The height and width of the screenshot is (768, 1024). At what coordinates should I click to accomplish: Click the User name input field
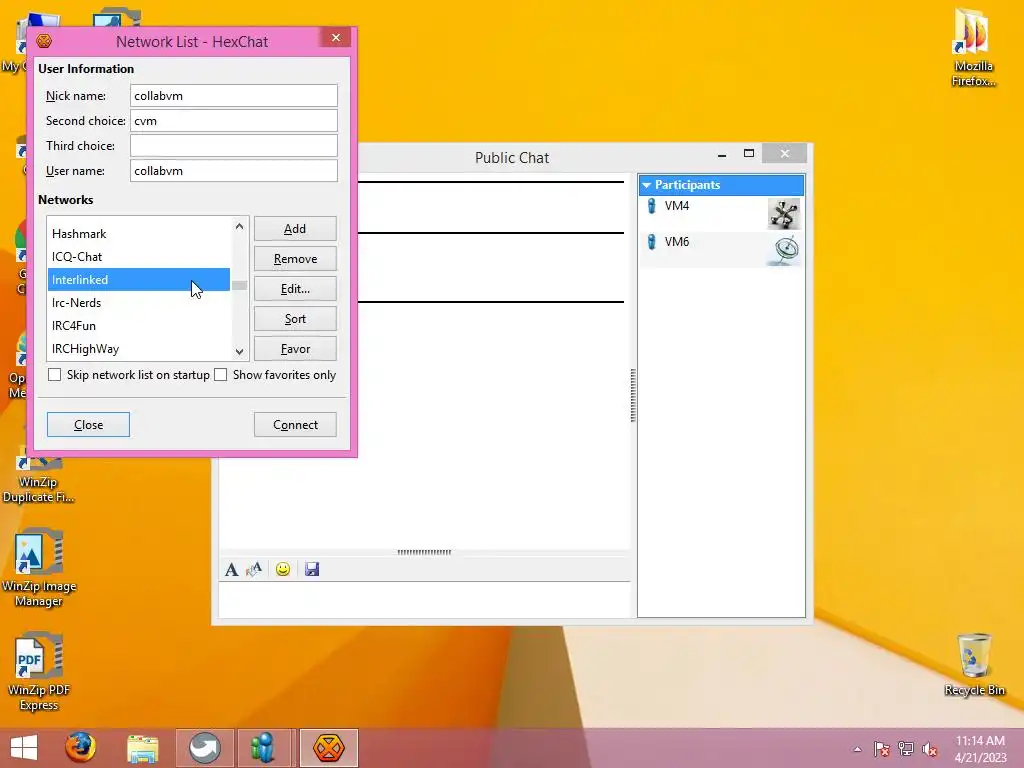pyautogui.click(x=234, y=170)
